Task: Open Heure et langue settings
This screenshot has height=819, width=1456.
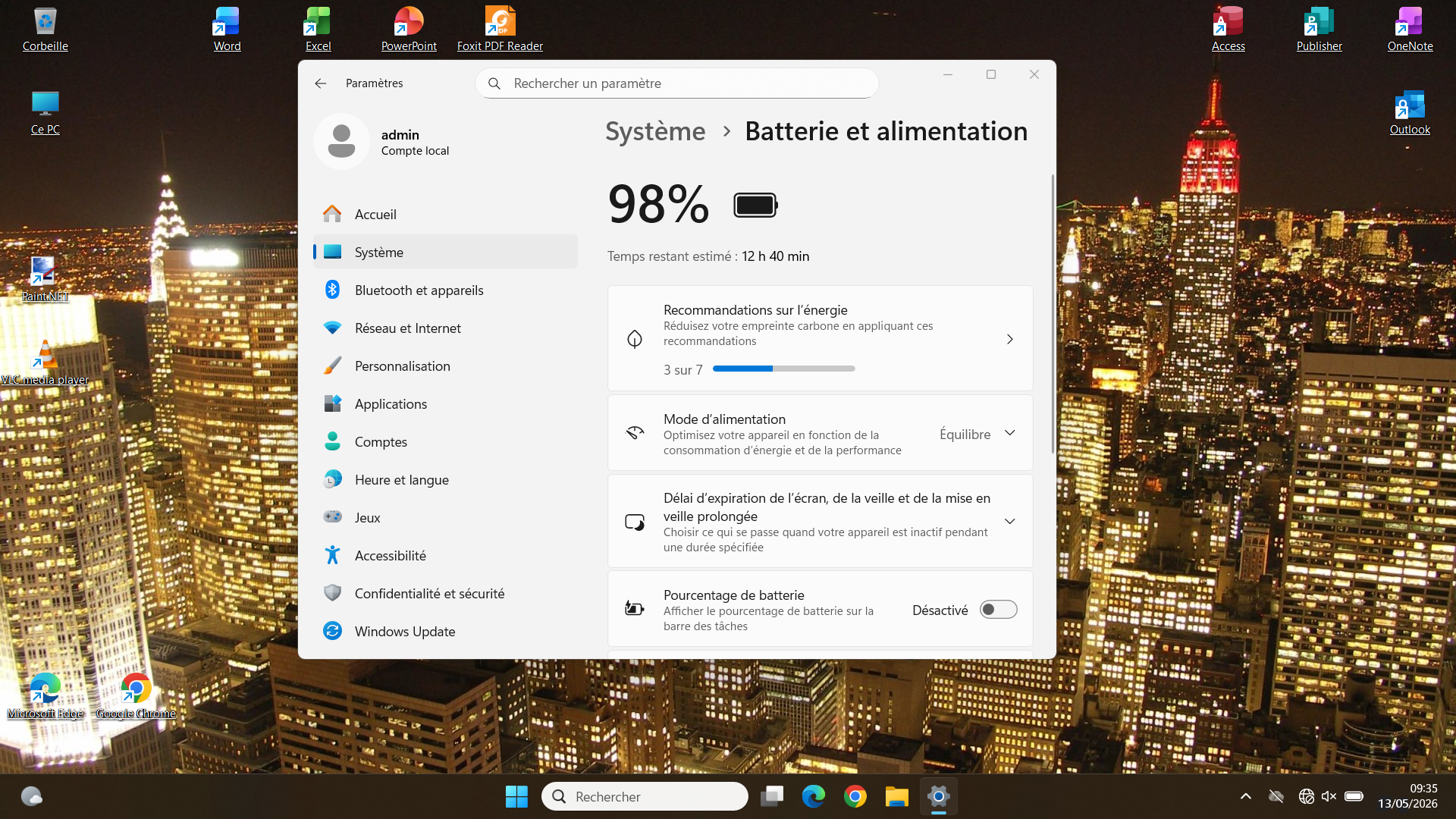Action: click(445, 480)
